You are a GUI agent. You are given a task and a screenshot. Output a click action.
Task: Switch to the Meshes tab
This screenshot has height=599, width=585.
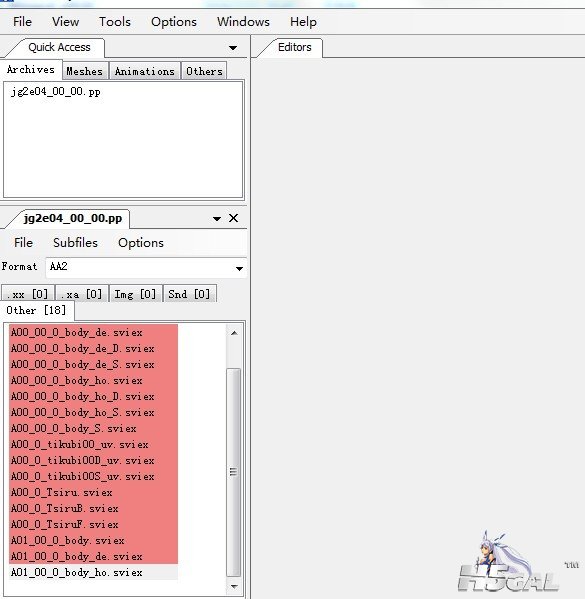85,71
